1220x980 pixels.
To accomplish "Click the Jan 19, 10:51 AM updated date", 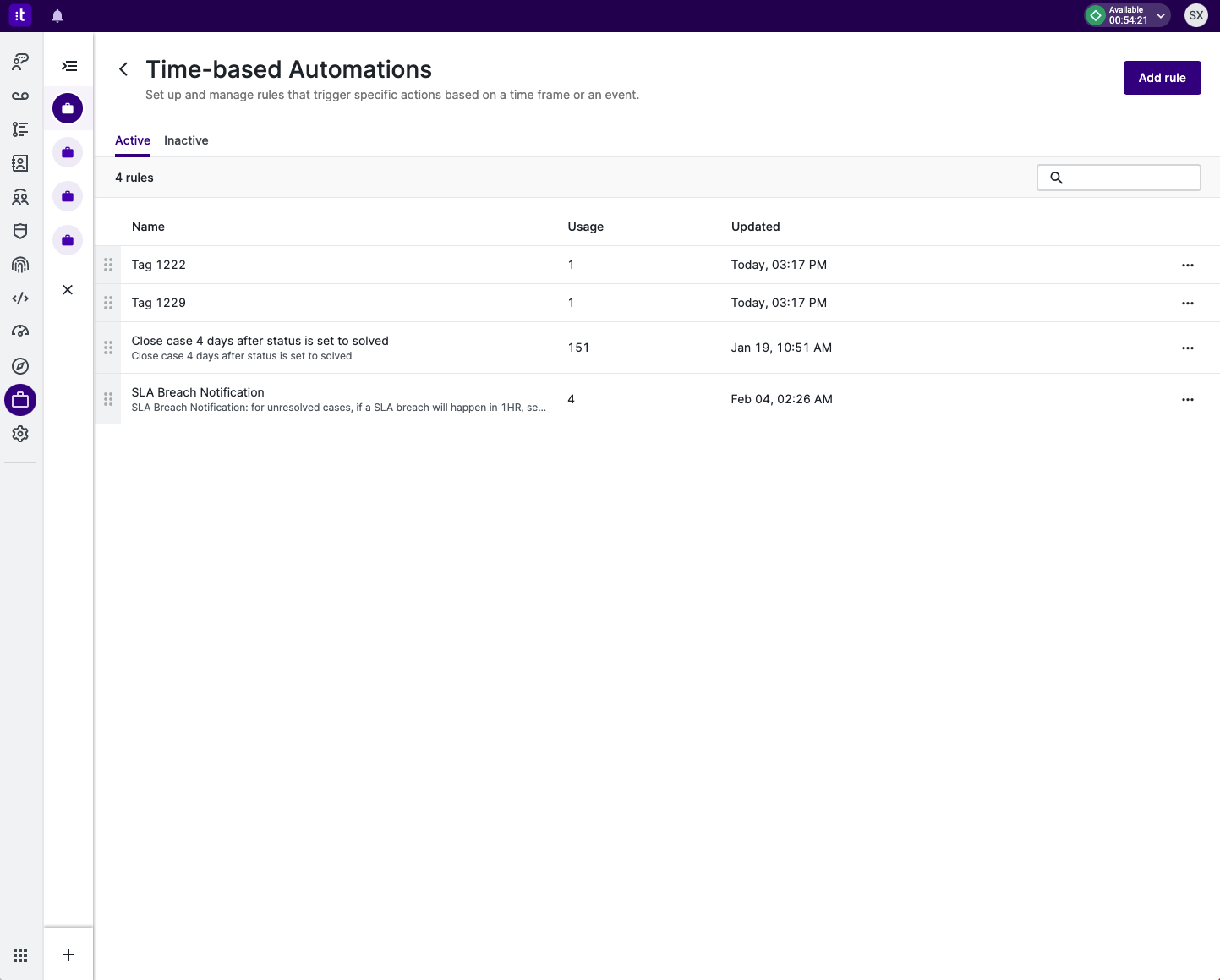I will tap(781, 348).
